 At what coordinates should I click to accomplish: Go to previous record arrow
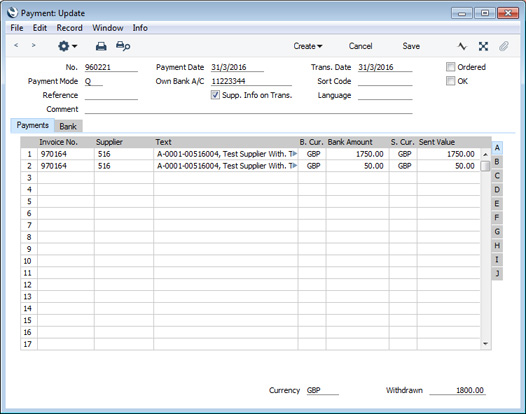(x=16, y=45)
